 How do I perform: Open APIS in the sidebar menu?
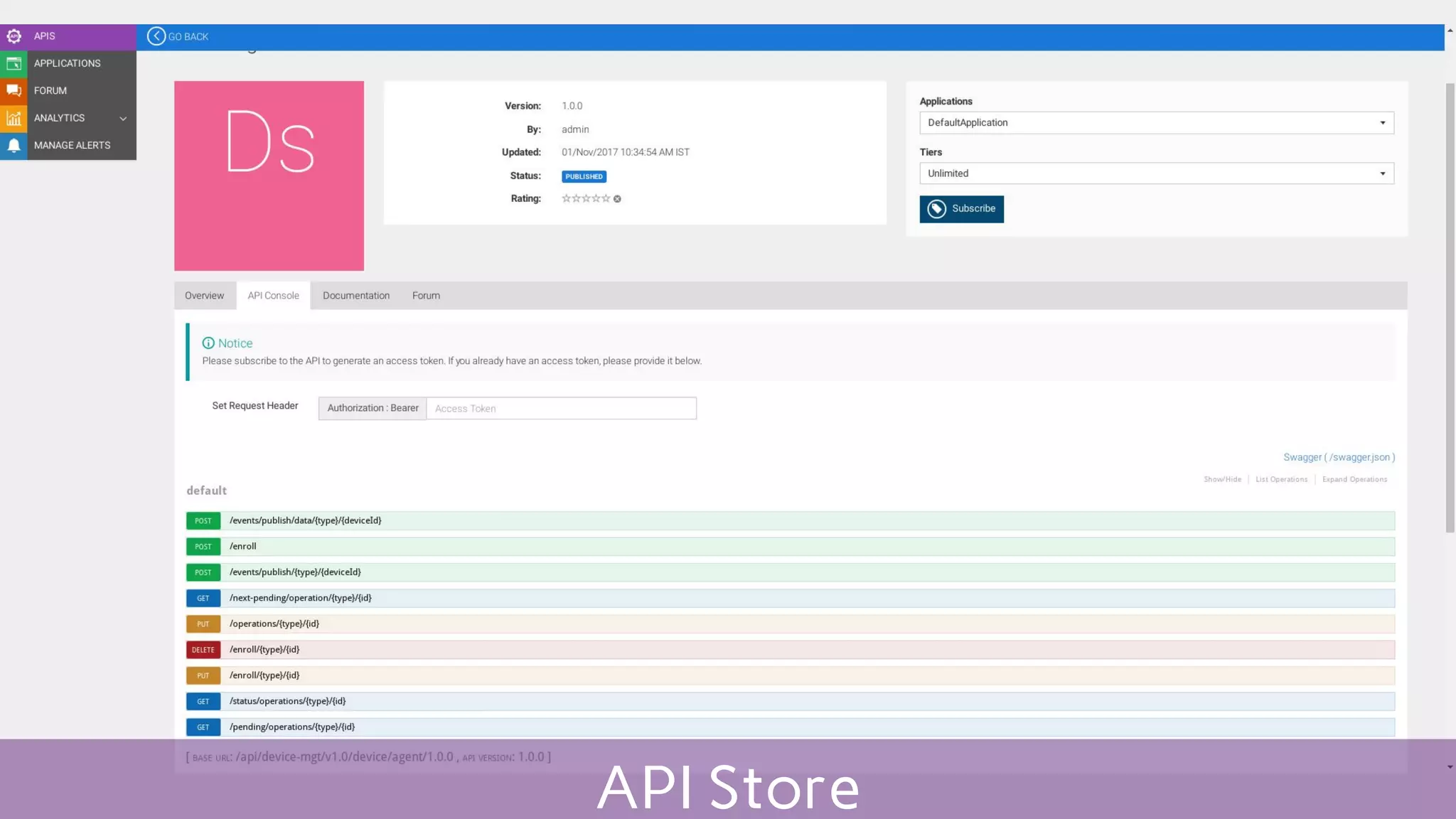click(x=68, y=36)
